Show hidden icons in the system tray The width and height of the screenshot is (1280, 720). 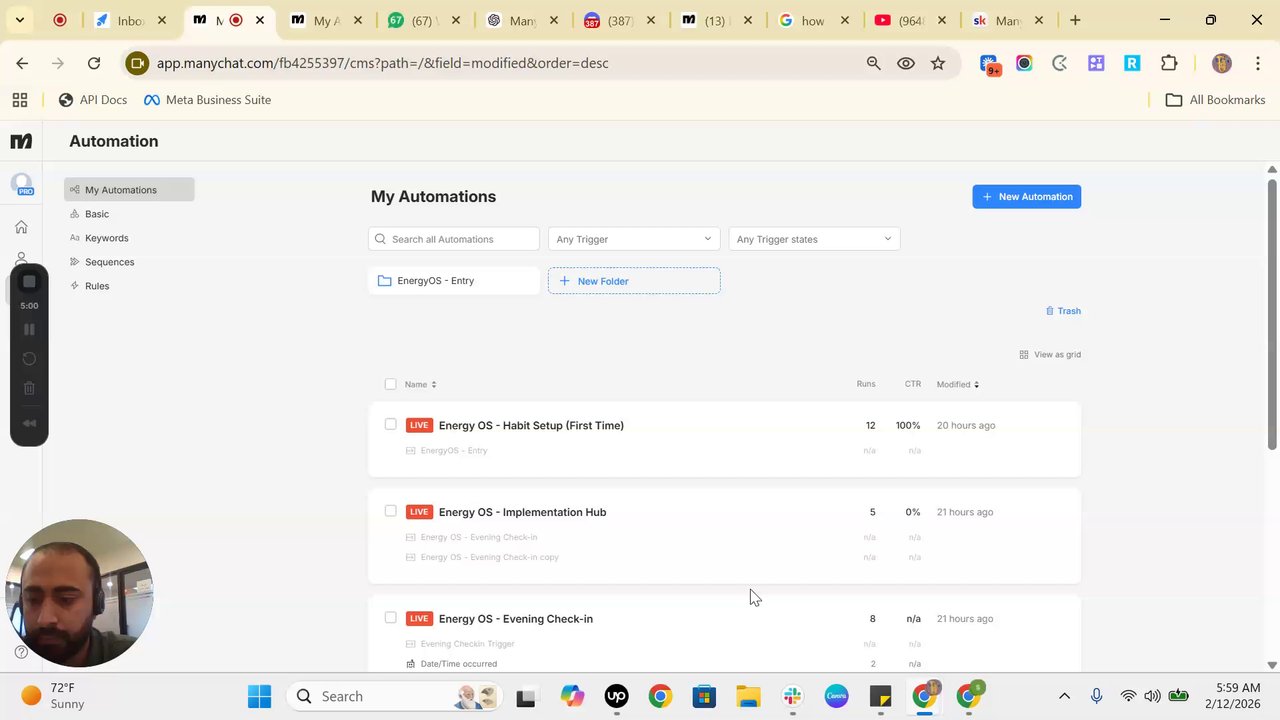click(x=1064, y=696)
